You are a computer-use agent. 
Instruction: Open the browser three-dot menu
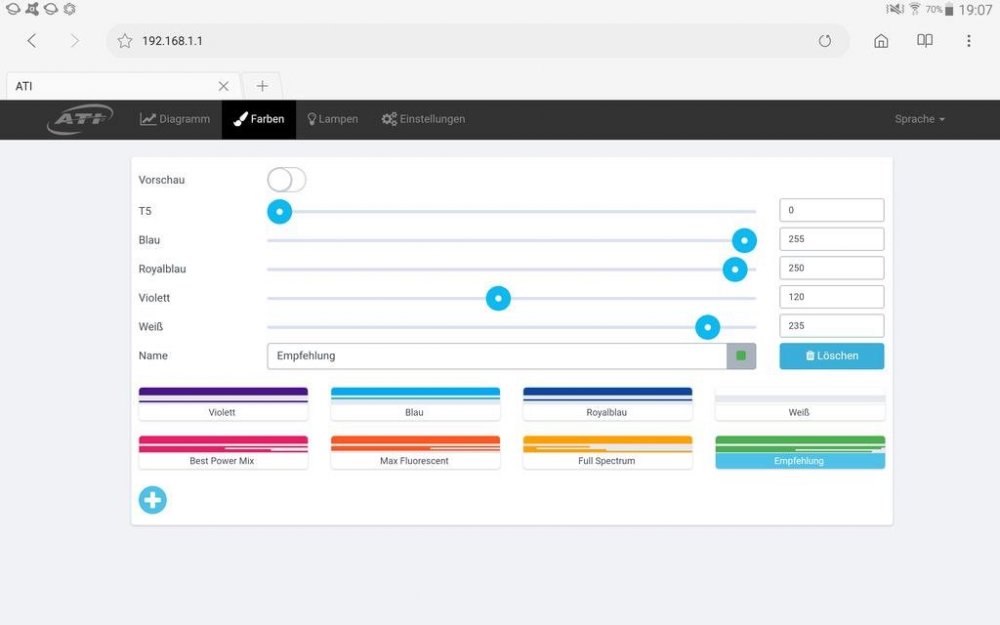pos(968,41)
